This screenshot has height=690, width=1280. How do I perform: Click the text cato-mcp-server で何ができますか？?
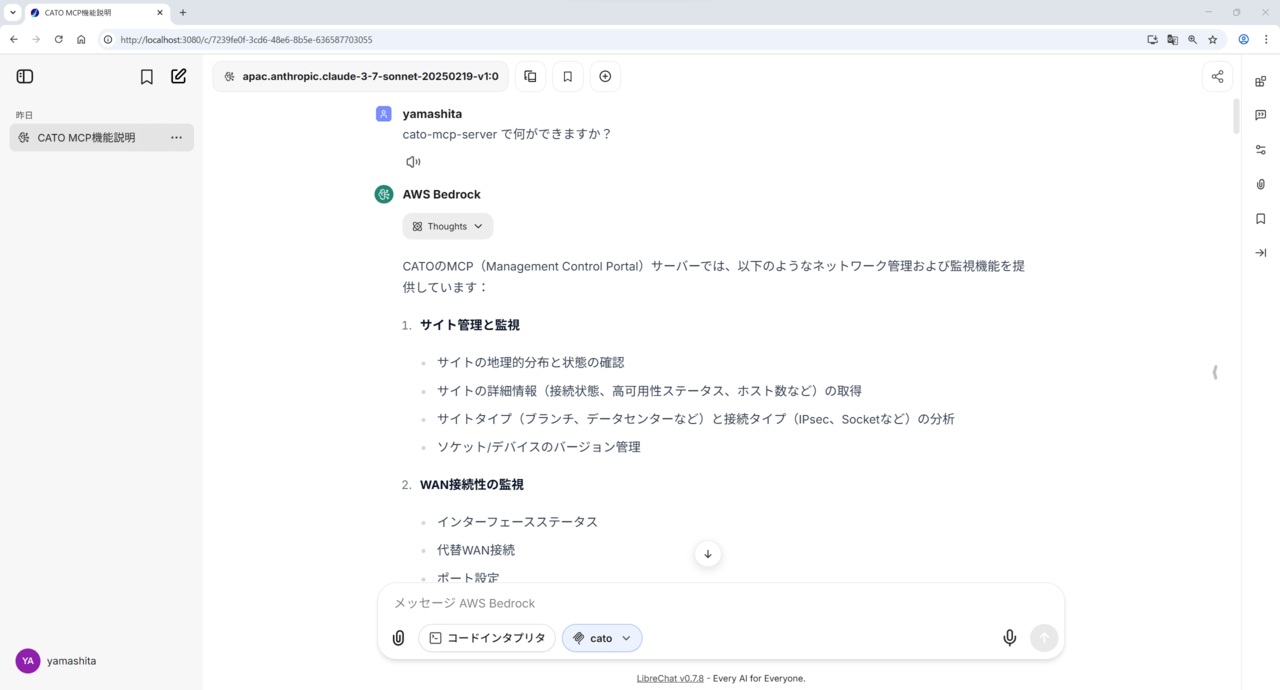coord(507,134)
